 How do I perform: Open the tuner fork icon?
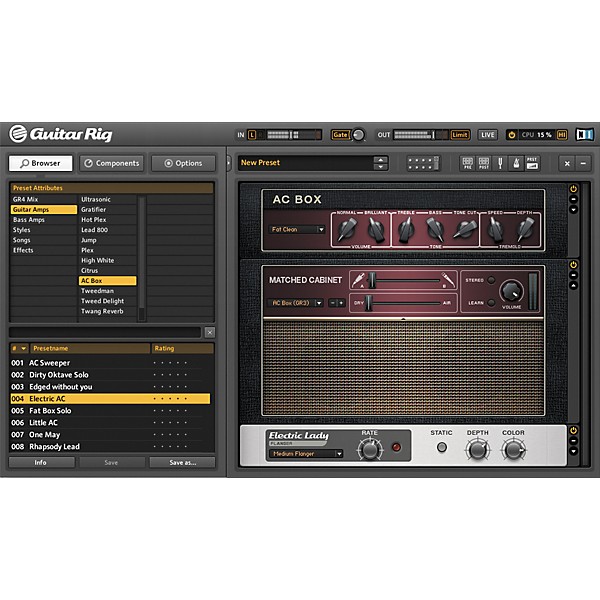(x=500, y=163)
